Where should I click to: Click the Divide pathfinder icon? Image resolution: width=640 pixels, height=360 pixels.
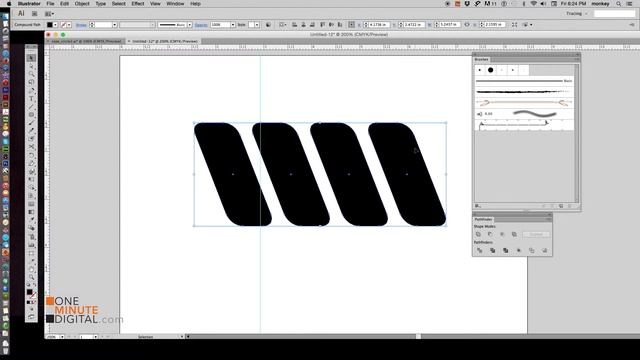[480, 250]
